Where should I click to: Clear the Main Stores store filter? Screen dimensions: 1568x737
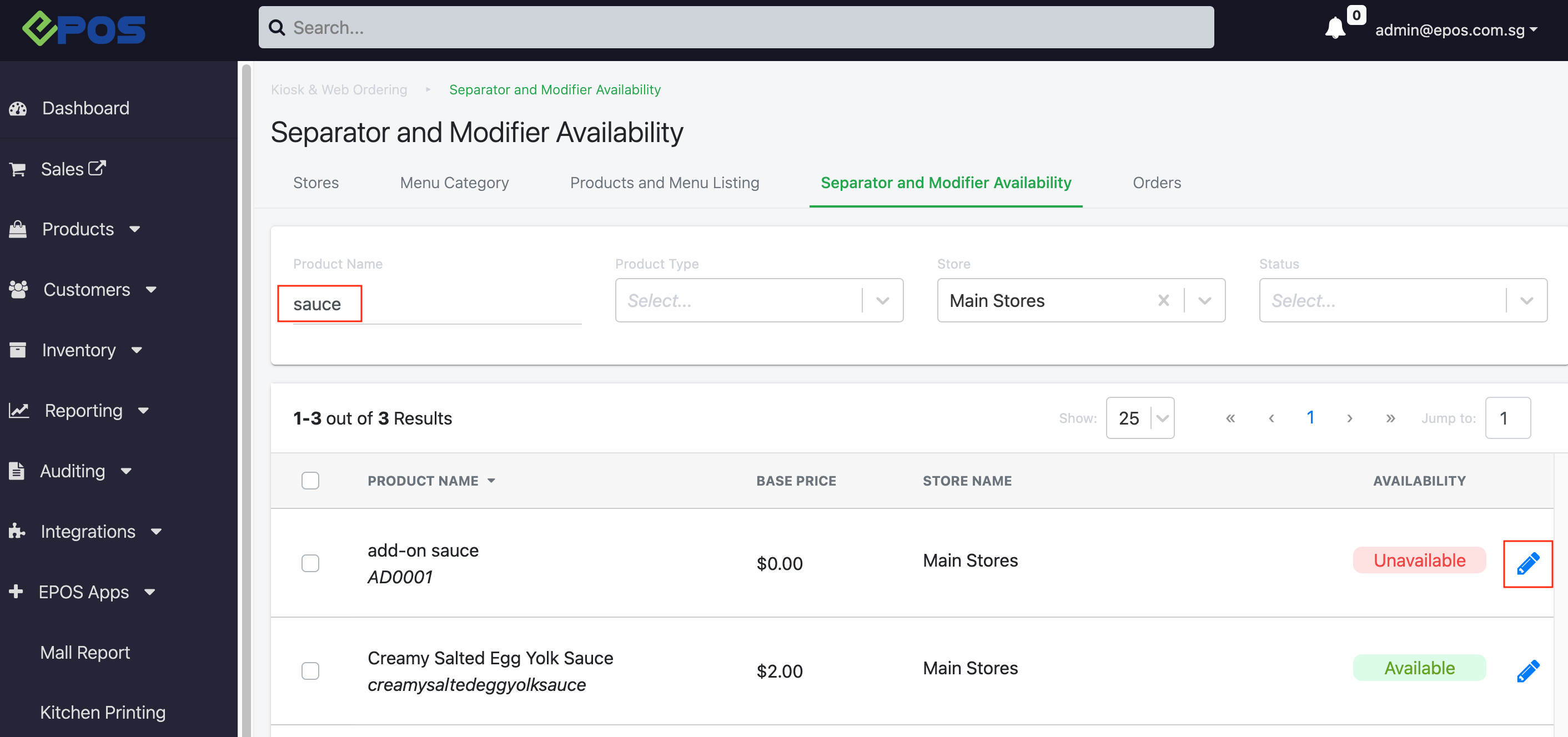point(1163,300)
